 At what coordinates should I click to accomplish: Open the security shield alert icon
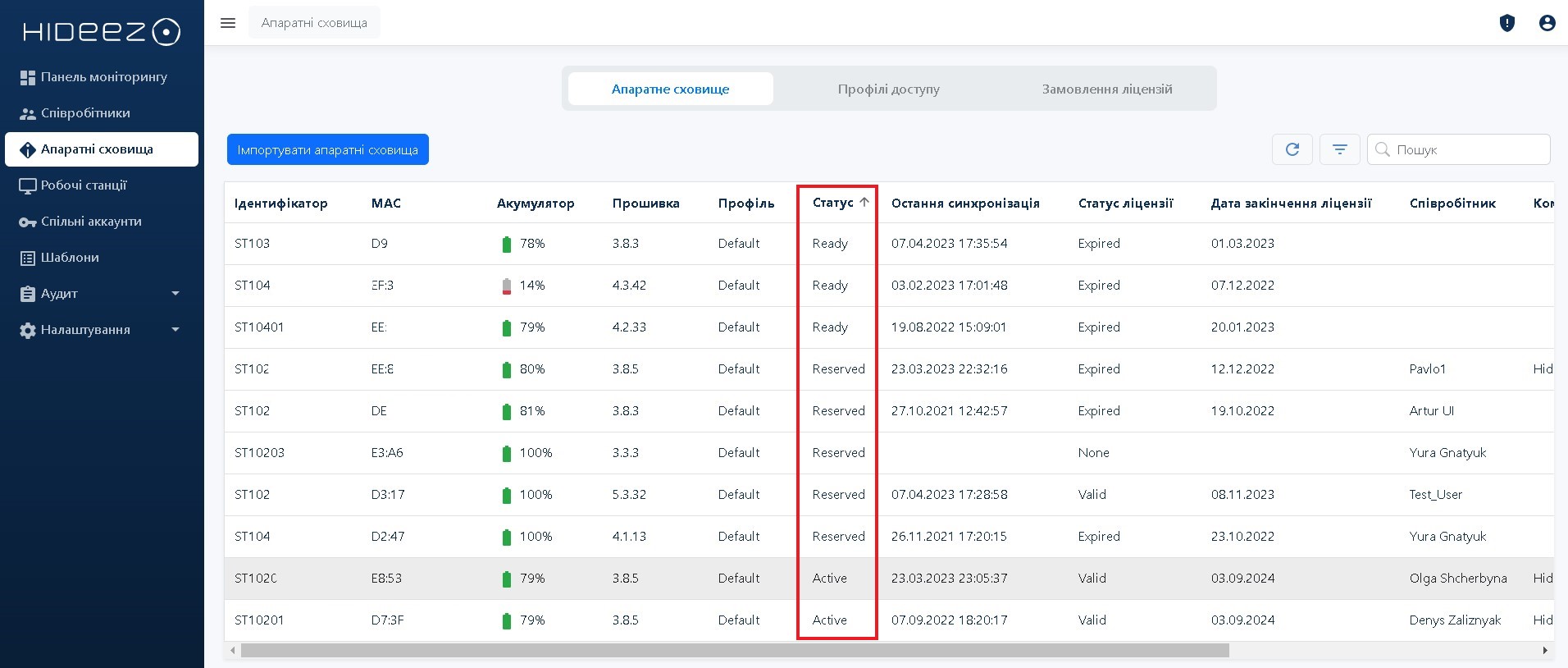pos(1506,23)
